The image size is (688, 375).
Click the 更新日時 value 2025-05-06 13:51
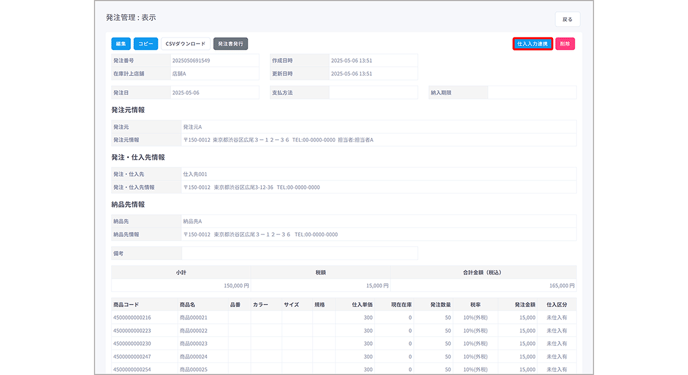[351, 74]
